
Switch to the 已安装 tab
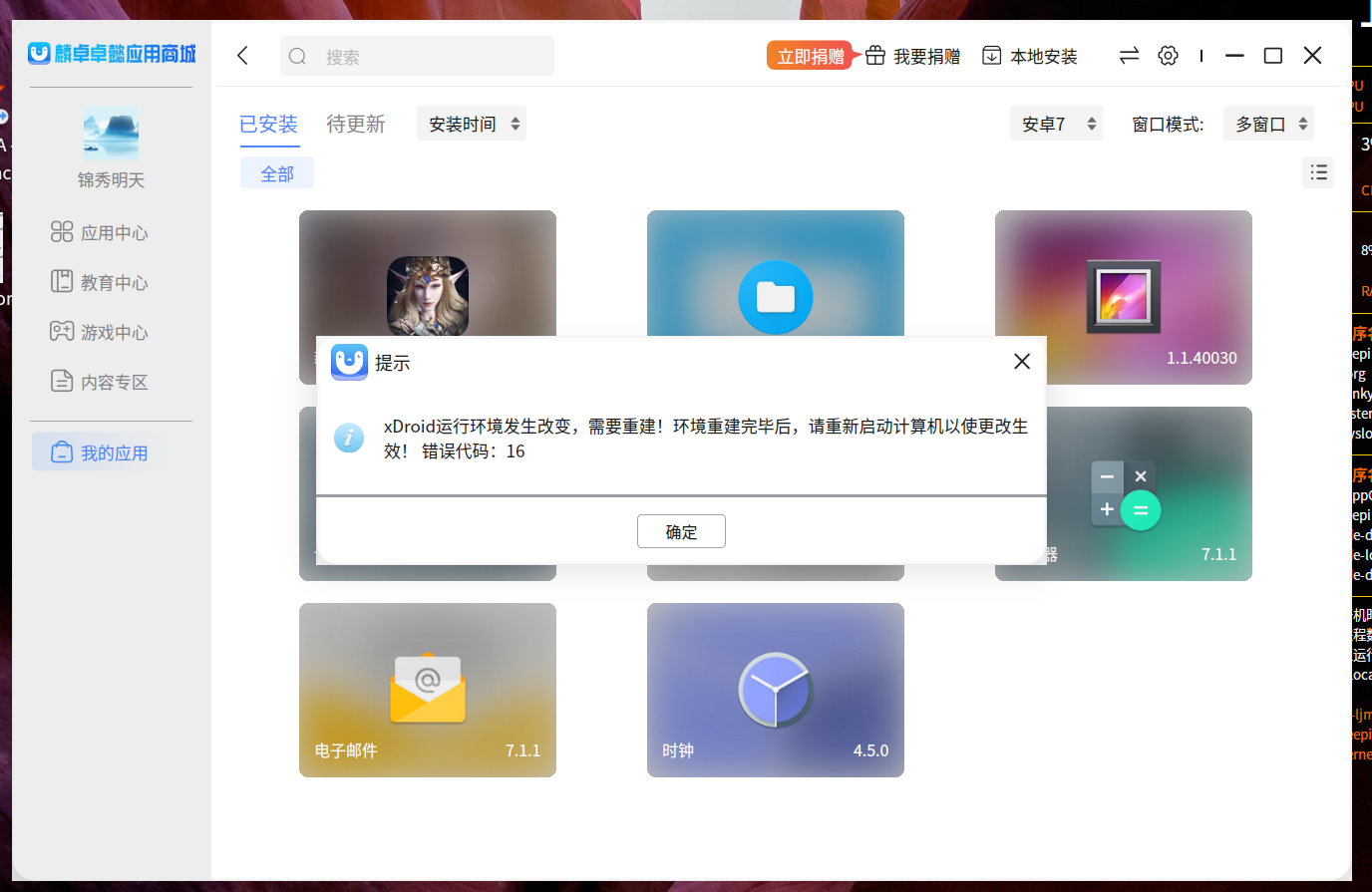click(268, 124)
